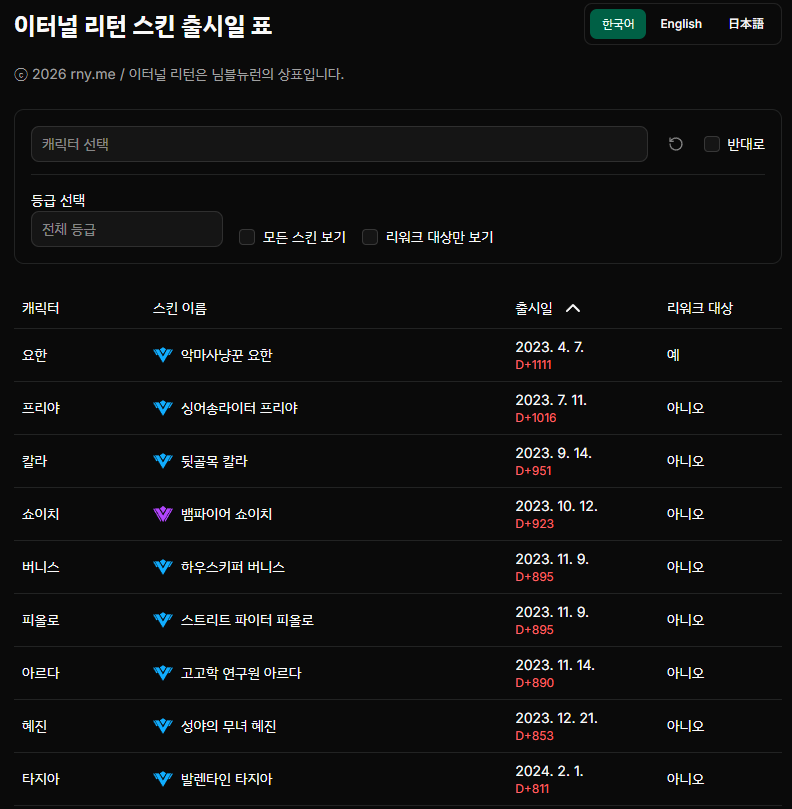Click the grade icon beside 고고학 연구원 아르다

click(163, 673)
